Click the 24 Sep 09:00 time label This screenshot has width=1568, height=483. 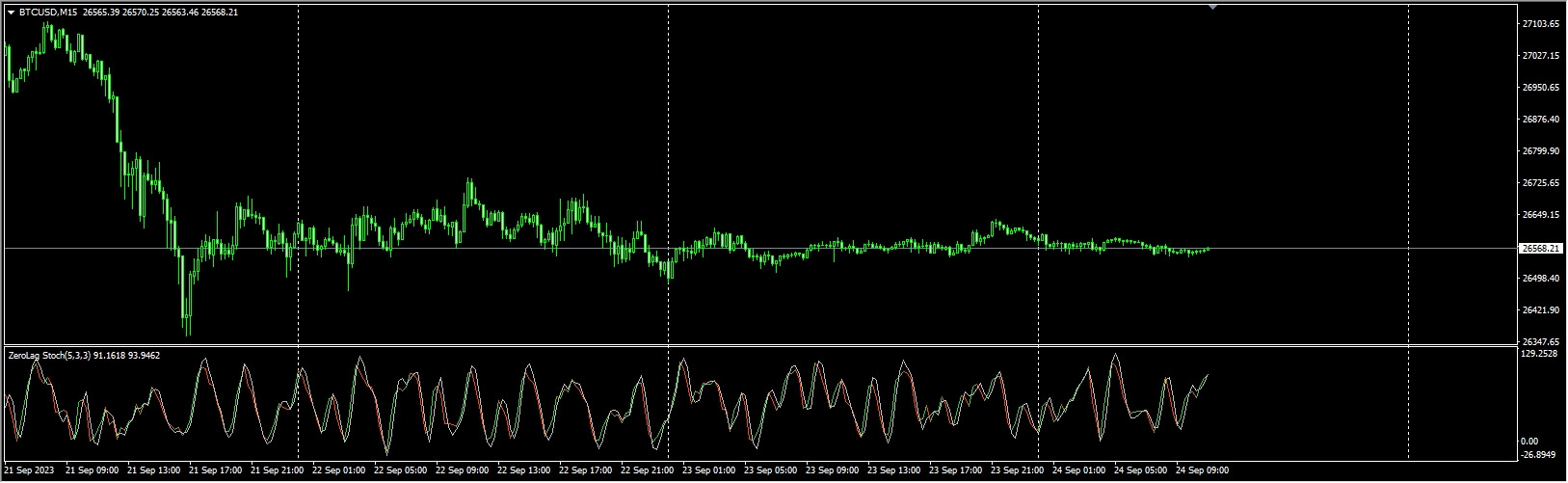[x=1203, y=471]
